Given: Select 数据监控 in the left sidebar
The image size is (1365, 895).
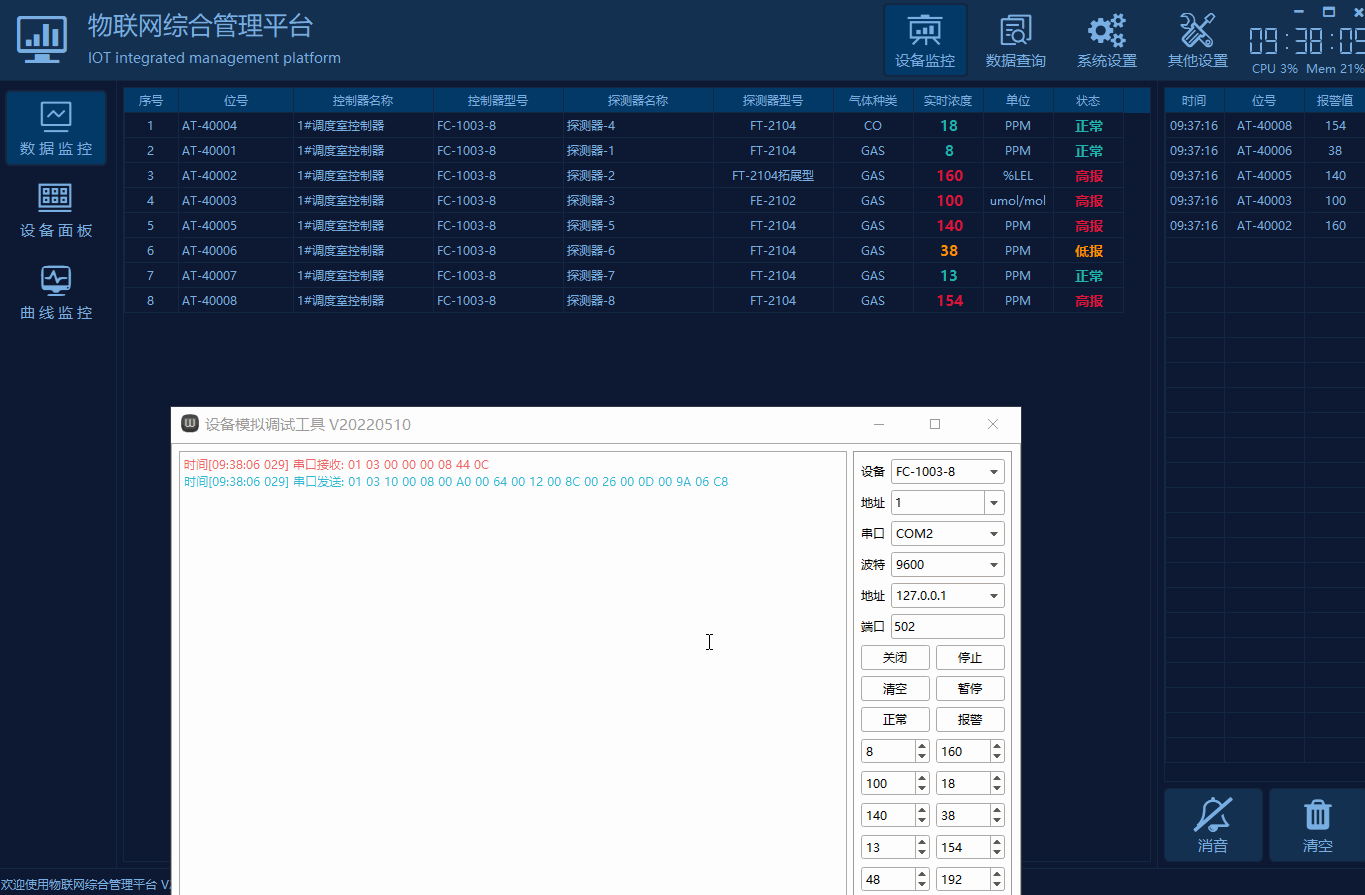Looking at the screenshot, I should [x=56, y=128].
